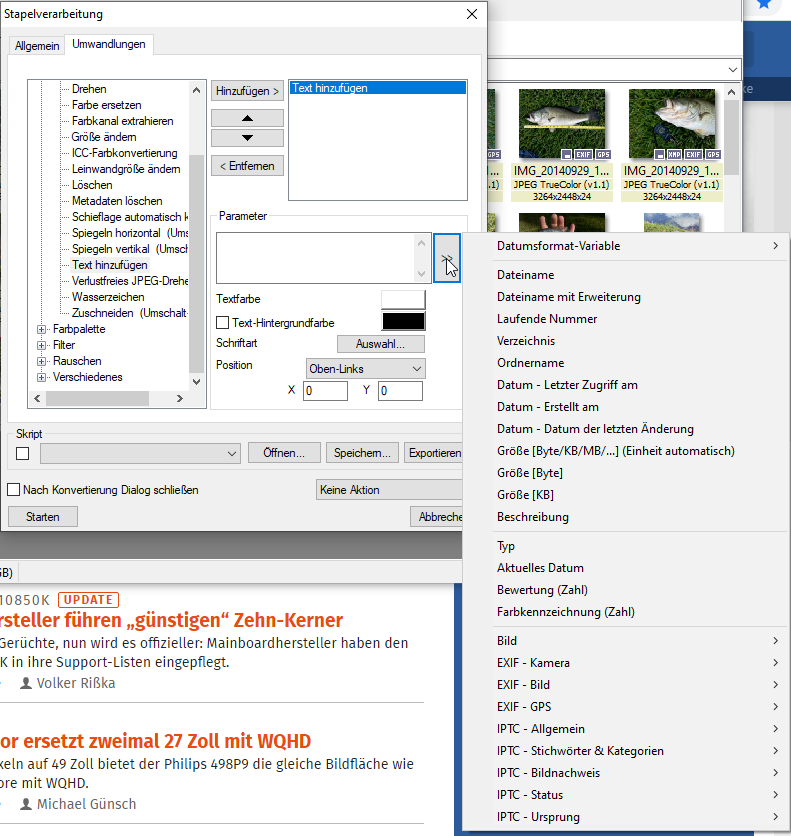Open Datumsformat-Variable submenu
This screenshot has height=836, width=791.
626,246
